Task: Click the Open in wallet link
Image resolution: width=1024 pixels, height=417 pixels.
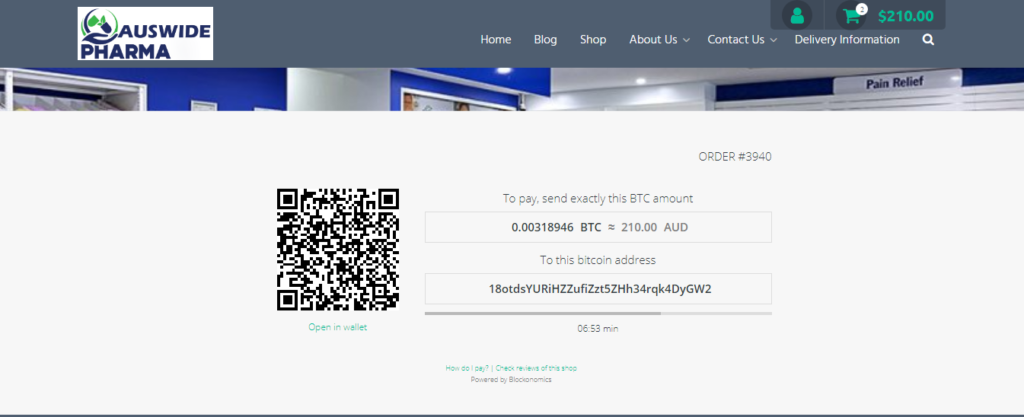Action: coord(337,327)
